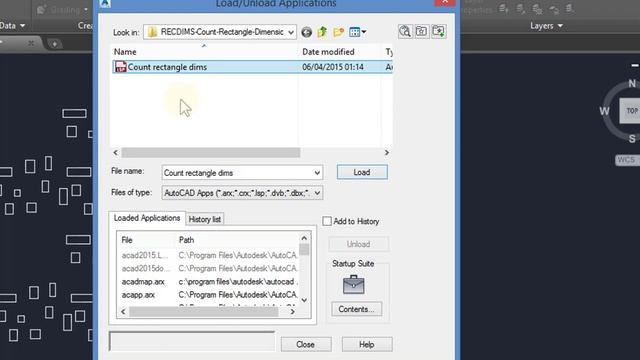Image resolution: width=640 pixels, height=360 pixels.
Task: Click TOP face of the ViewCube
Action: [x=630, y=111]
